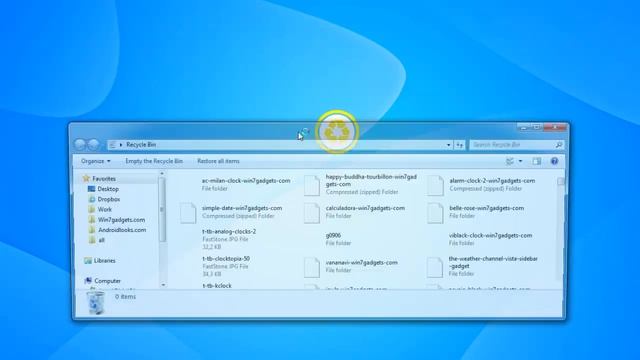Click the Favorites star icon
640x360 pixels.
coord(86,178)
